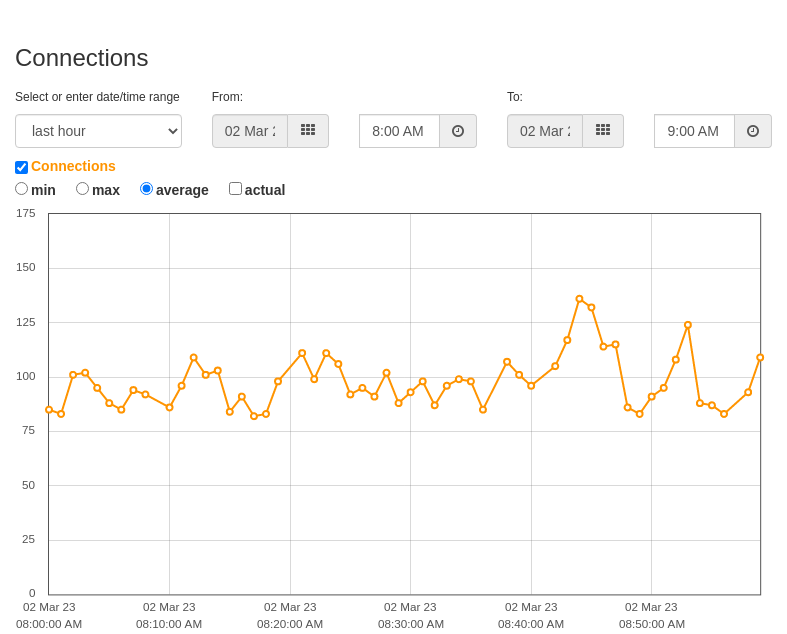This screenshot has height=634, width=787.
Task: Click the last data point at chart's right edge
Action: point(760,357)
